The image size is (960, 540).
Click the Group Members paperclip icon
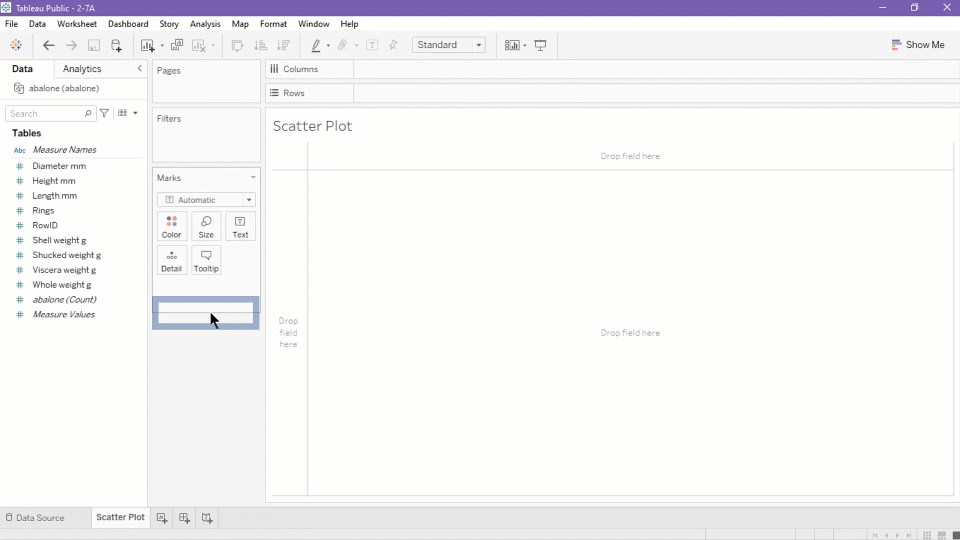coord(342,45)
